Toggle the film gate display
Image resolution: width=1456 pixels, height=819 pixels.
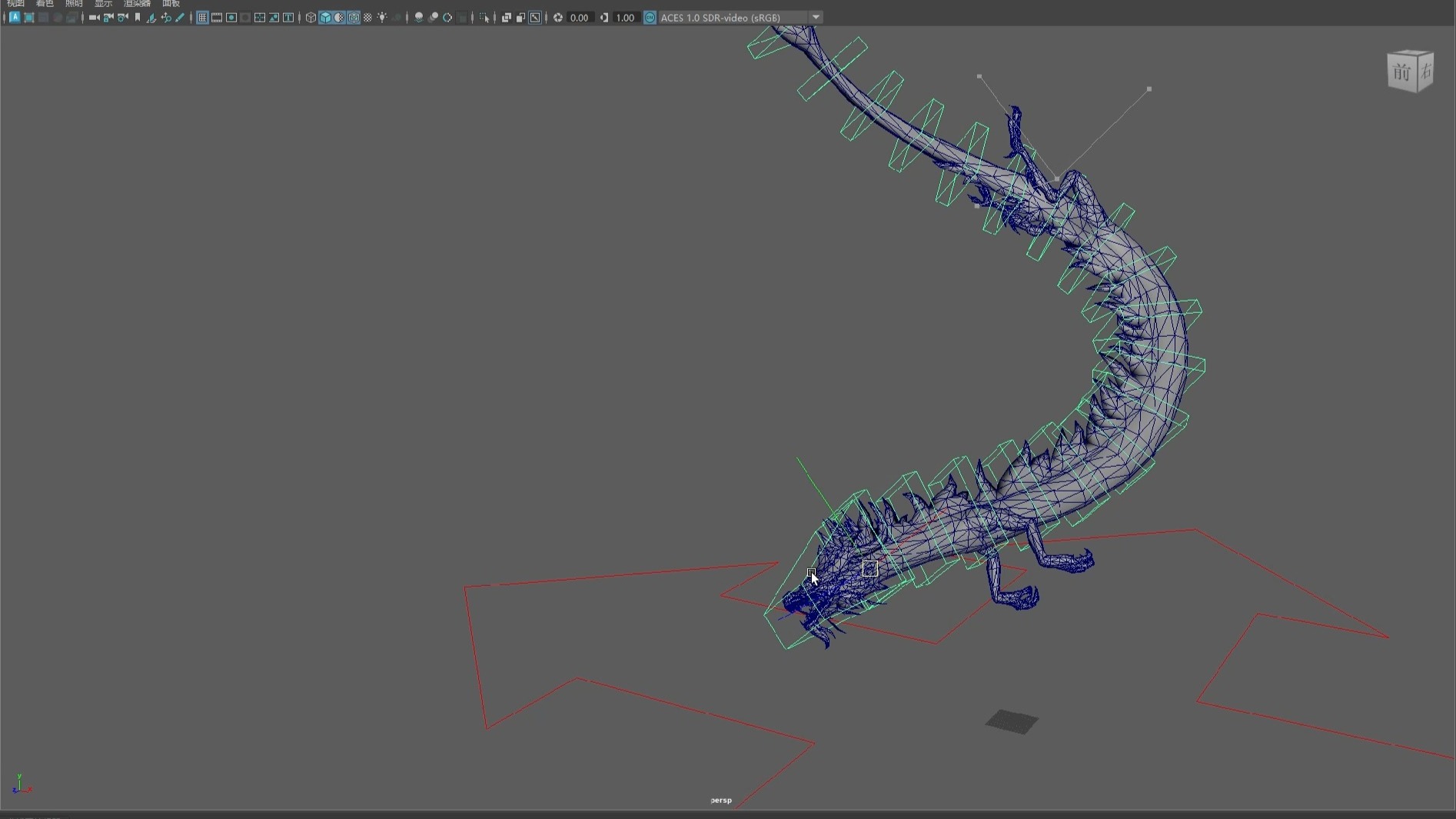217,18
